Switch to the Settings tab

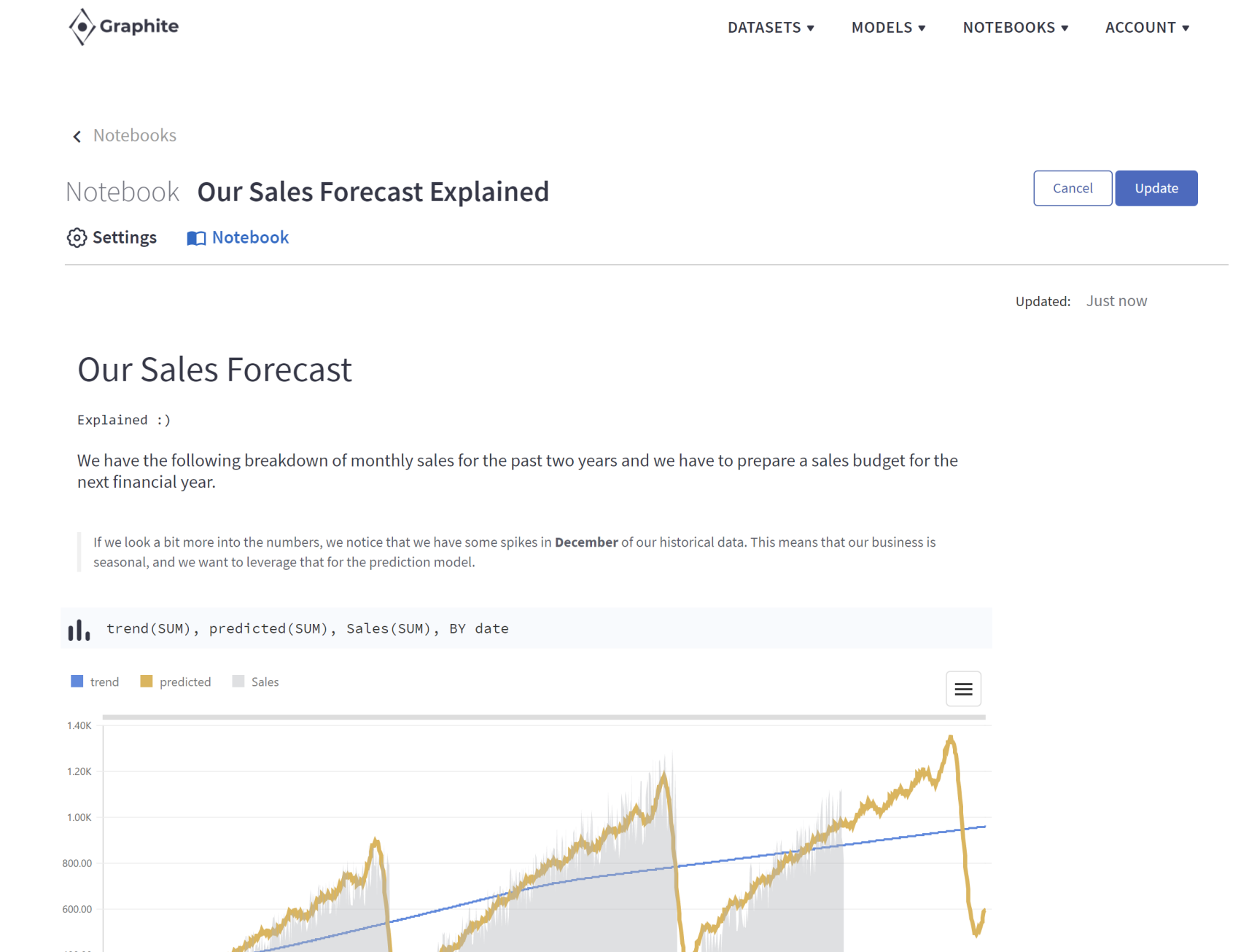113,238
